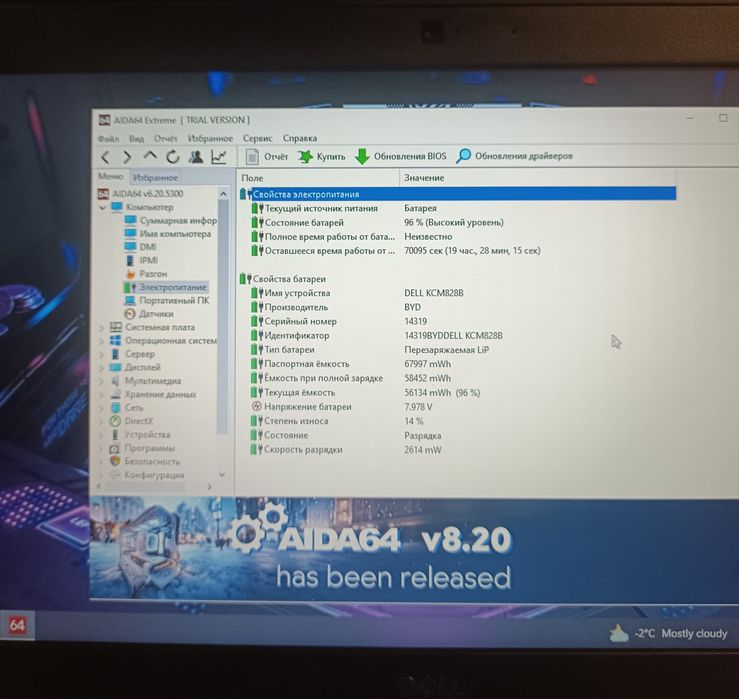The width and height of the screenshot is (739, 699).
Task: Select the Производитель row
Action: tap(458, 307)
